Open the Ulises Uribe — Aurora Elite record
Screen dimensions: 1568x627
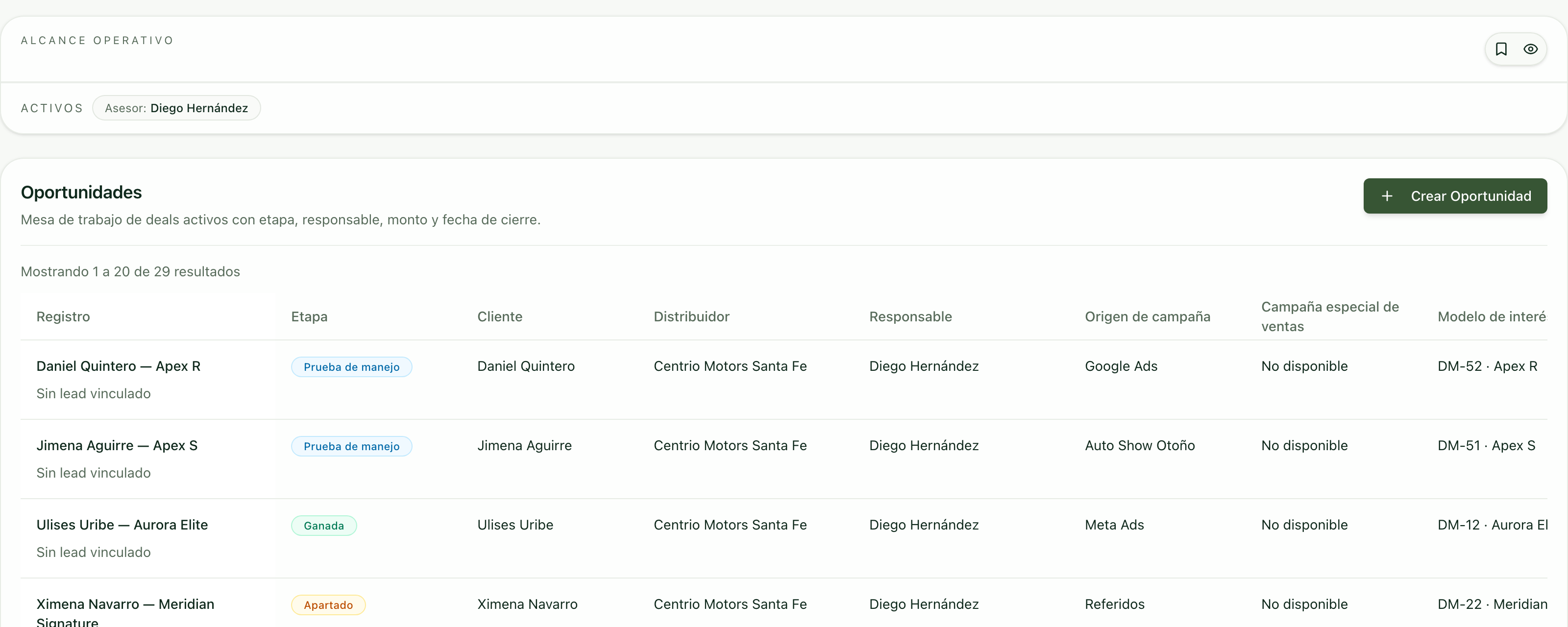click(122, 525)
